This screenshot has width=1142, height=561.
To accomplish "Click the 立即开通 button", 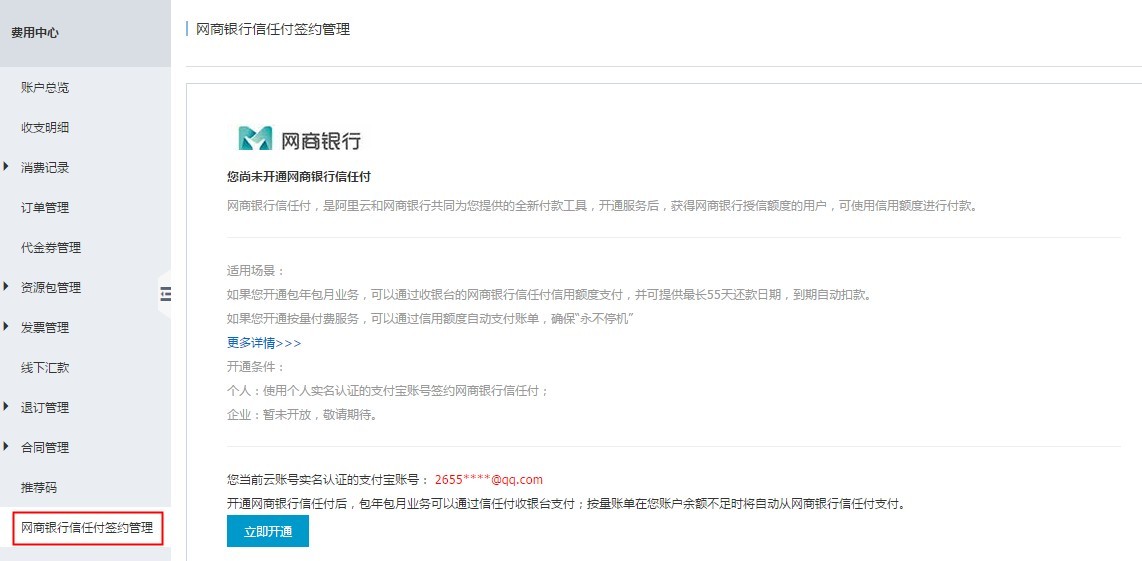I will [268, 531].
